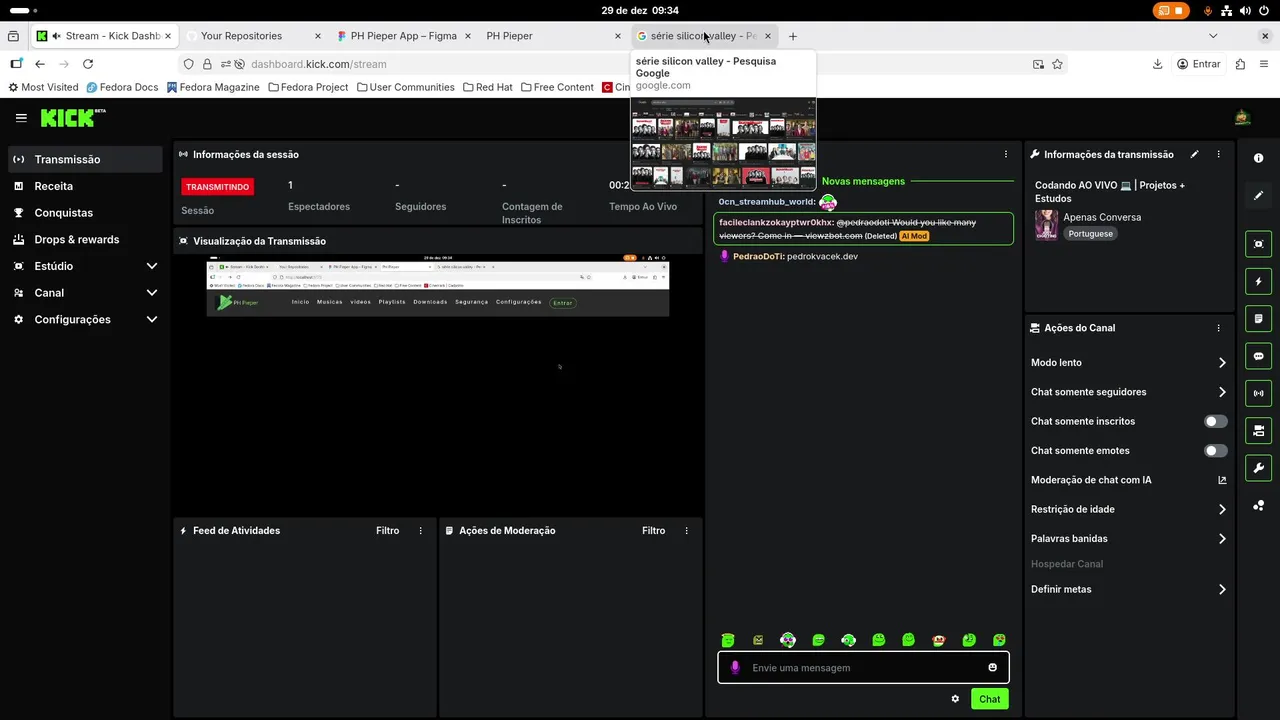Open Feed de Atividades three-dot menu
Image resolution: width=1280 pixels, height=720 pixels.
[420, 531]
